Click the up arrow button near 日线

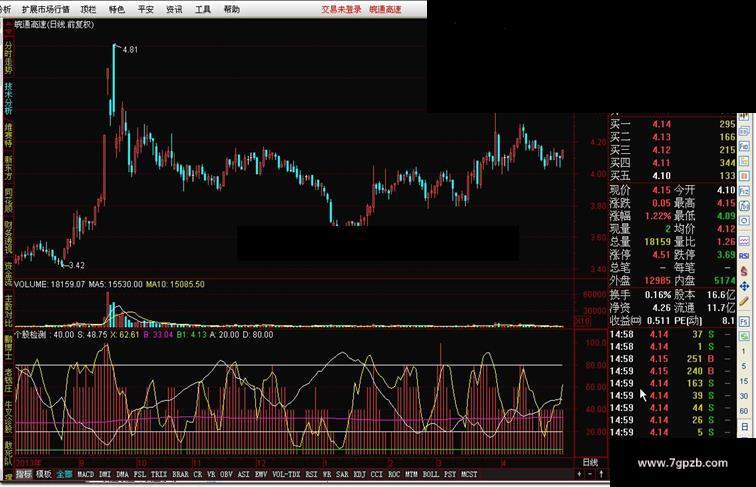click(x=601, y=474)
